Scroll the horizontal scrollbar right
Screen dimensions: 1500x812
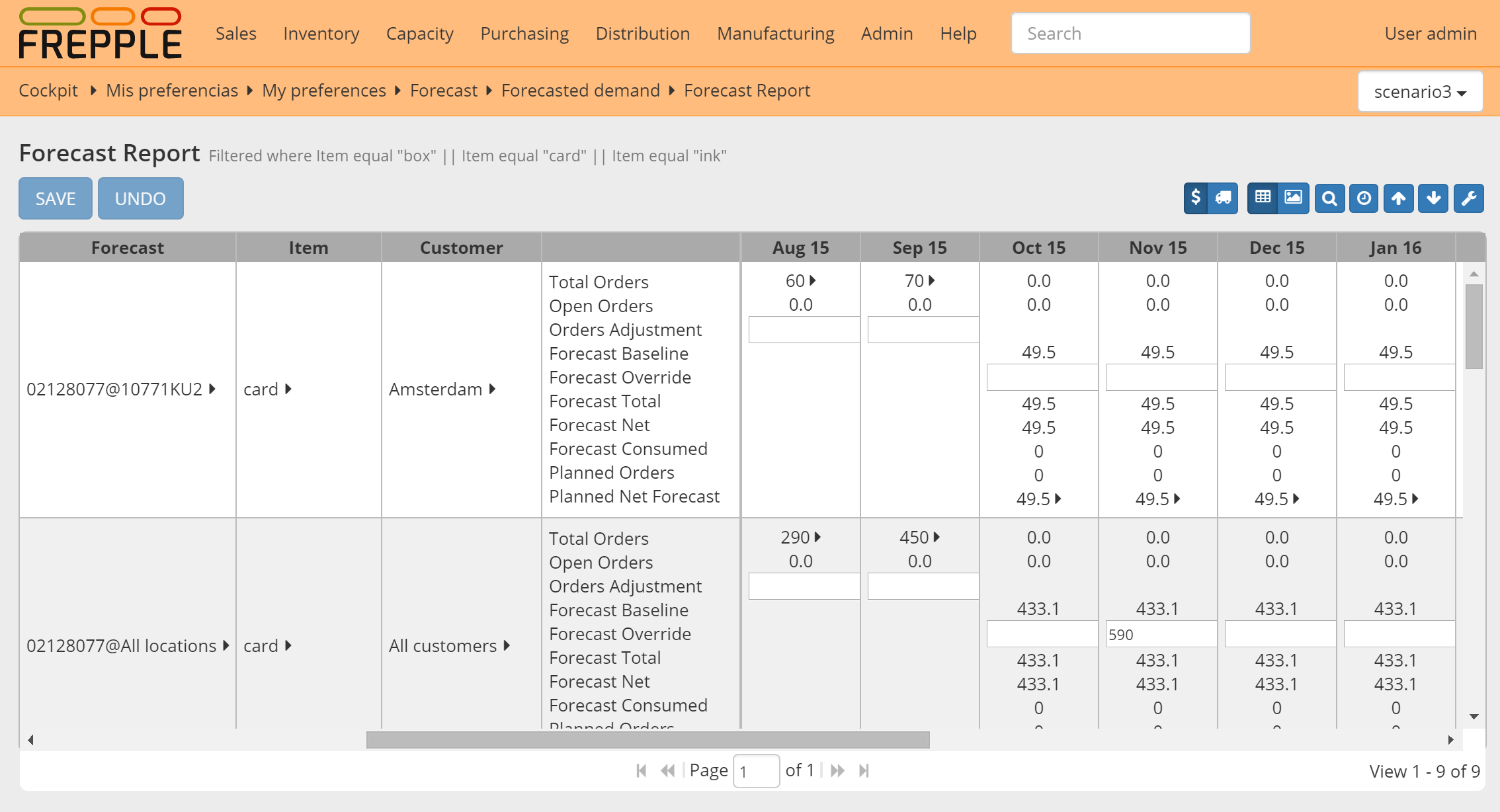coord(1450,740)
